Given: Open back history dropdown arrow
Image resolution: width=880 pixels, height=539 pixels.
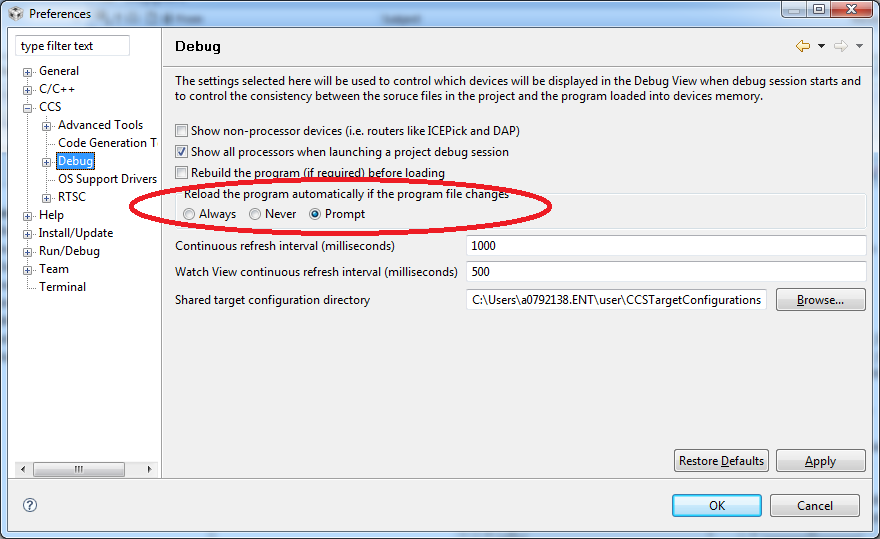Looking at the screenshot, I should [x=821, y=46].
